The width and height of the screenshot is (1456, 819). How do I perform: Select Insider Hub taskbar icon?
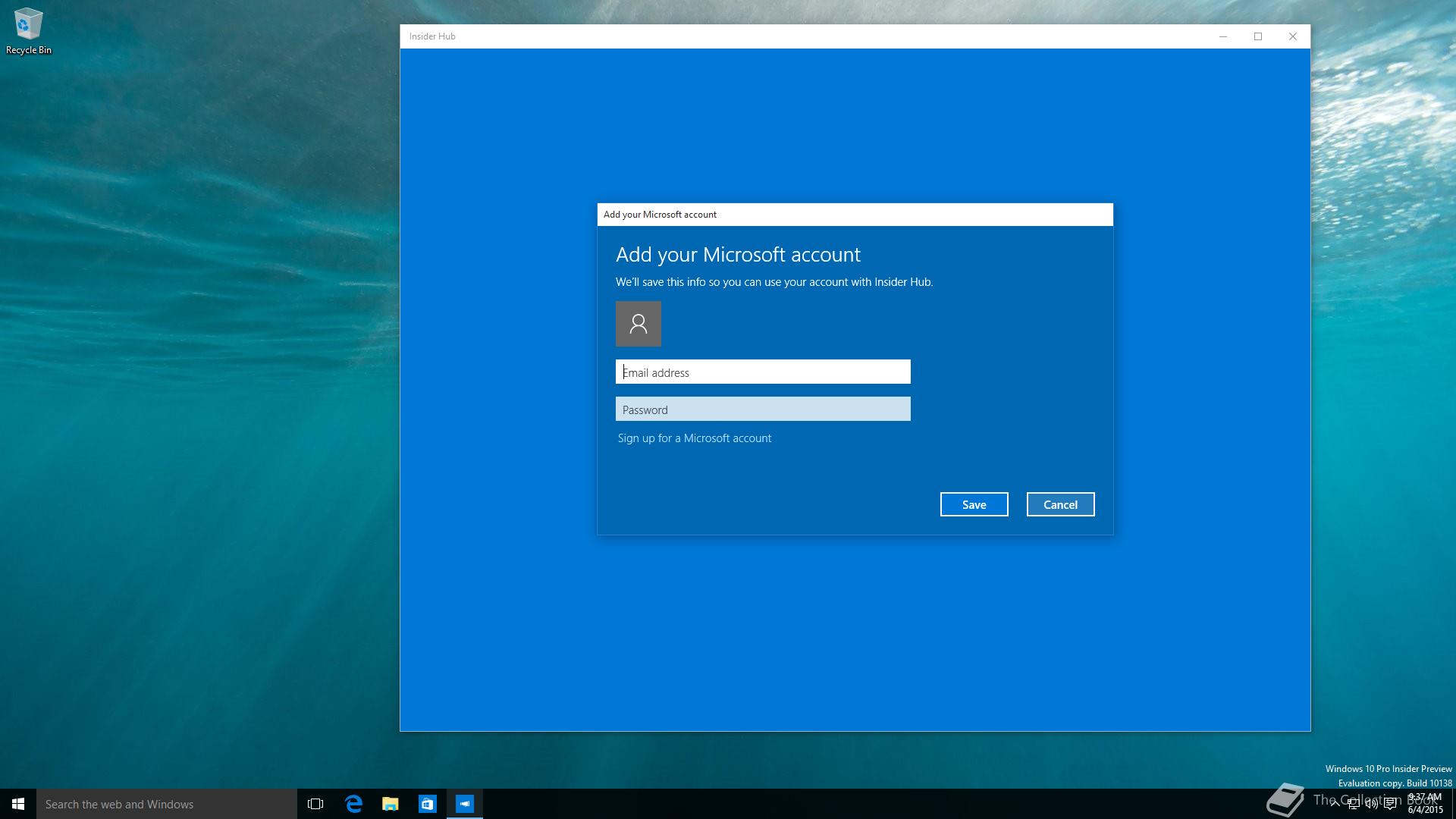465,804
